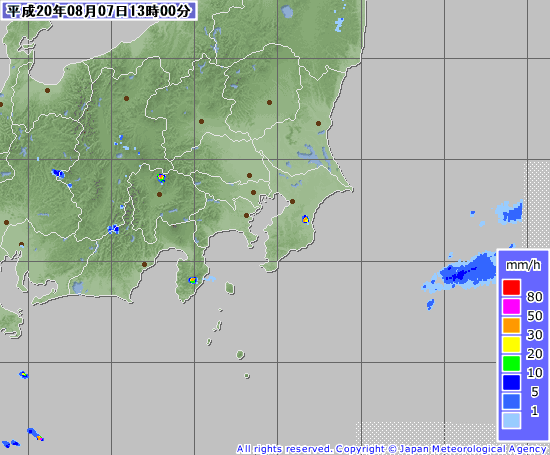Select the green 10–20 legend swatch
Screen dimensions: 550x455
[511, 363]
